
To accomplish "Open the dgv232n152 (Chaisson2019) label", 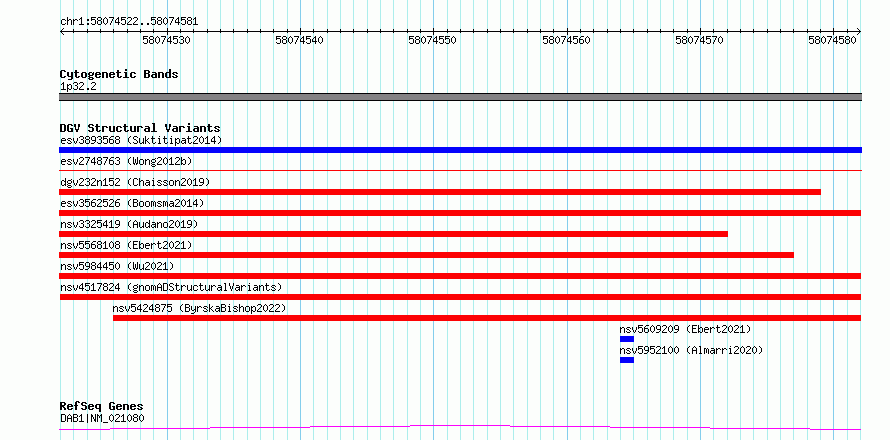I will [135, 182].
